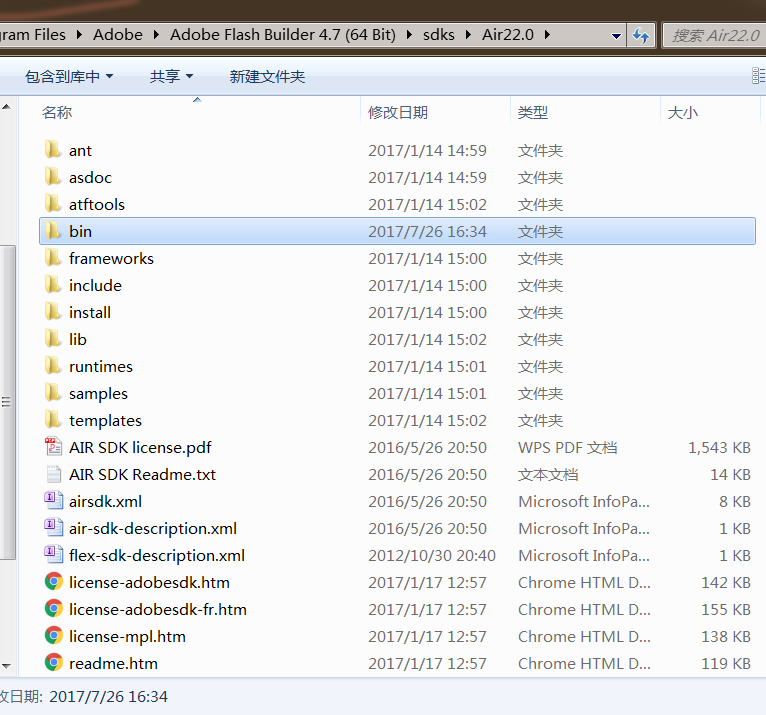Navigate to Adobe in the breadcrumb
The image size is (766, 715).
click(x=118, y=35)
